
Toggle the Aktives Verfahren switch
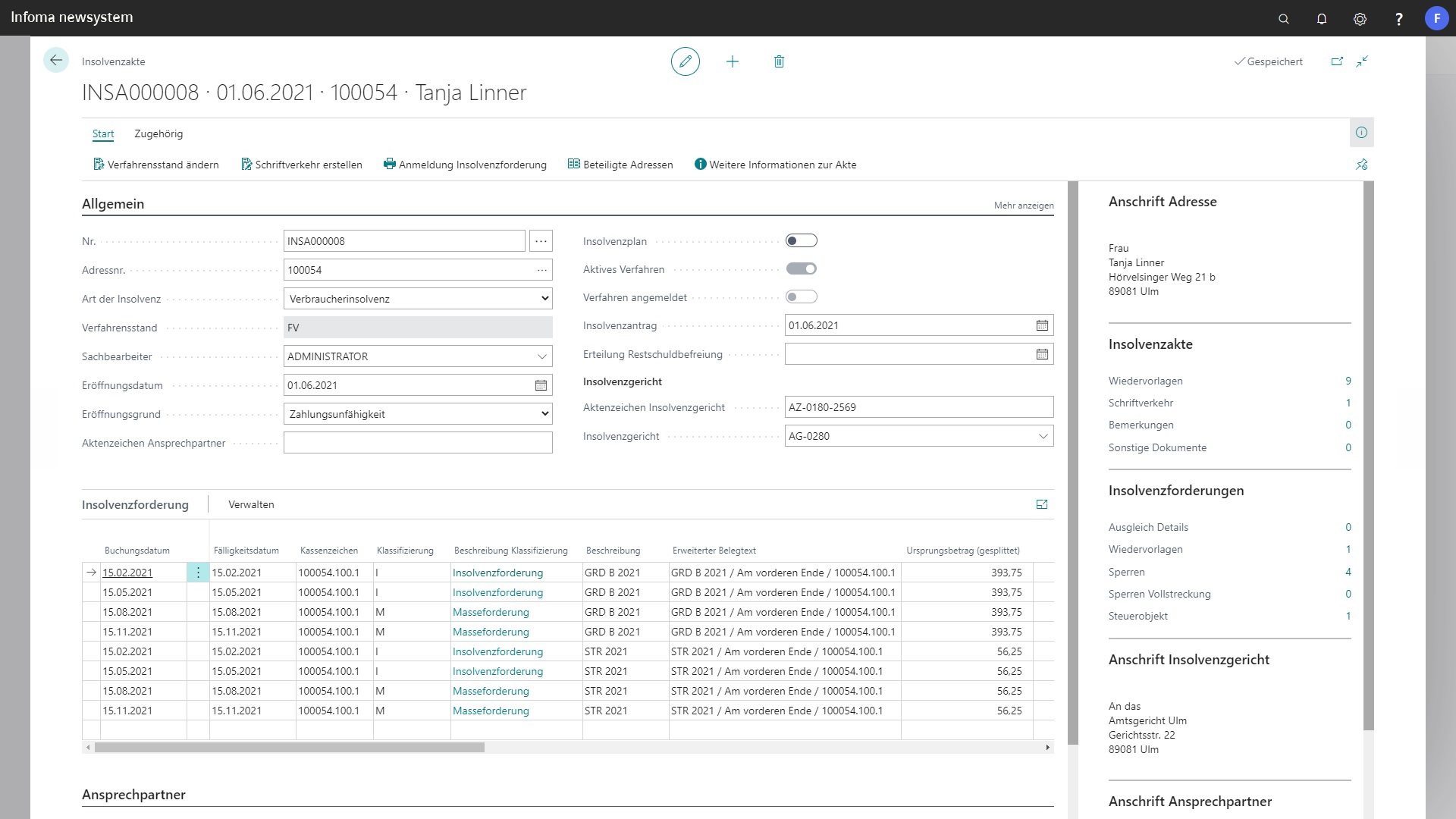pos(801,269)
